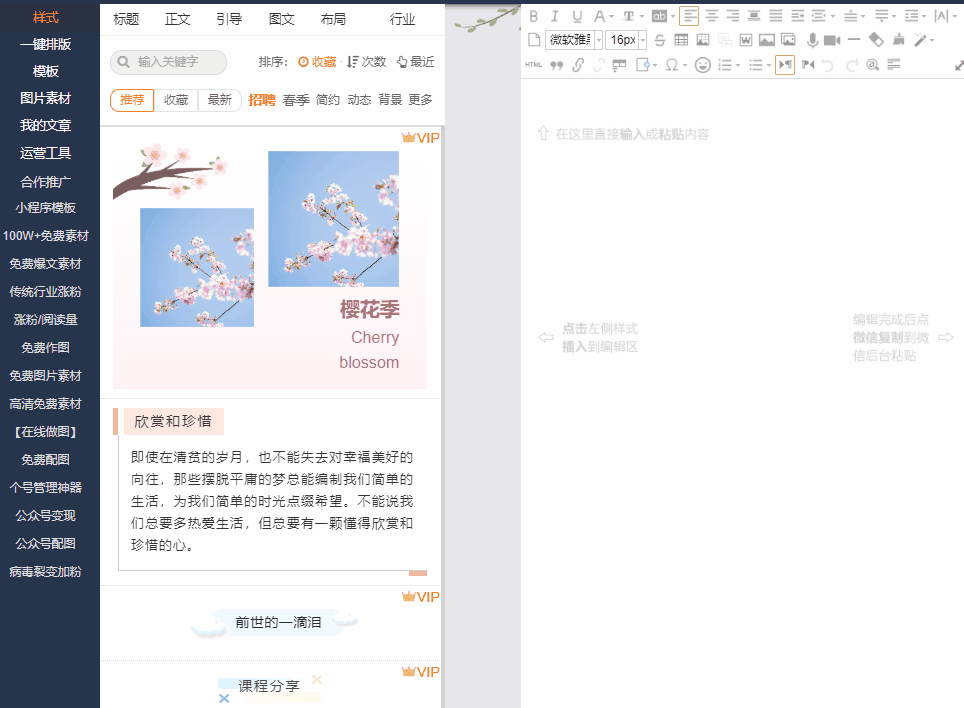Select the 推荐 filter option
The width and height of the screenshot is (964, 708).
132,100
